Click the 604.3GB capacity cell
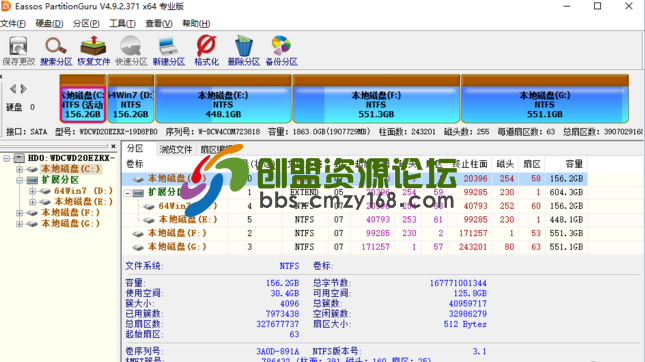645x362 pixels. [x=566, y=192]
